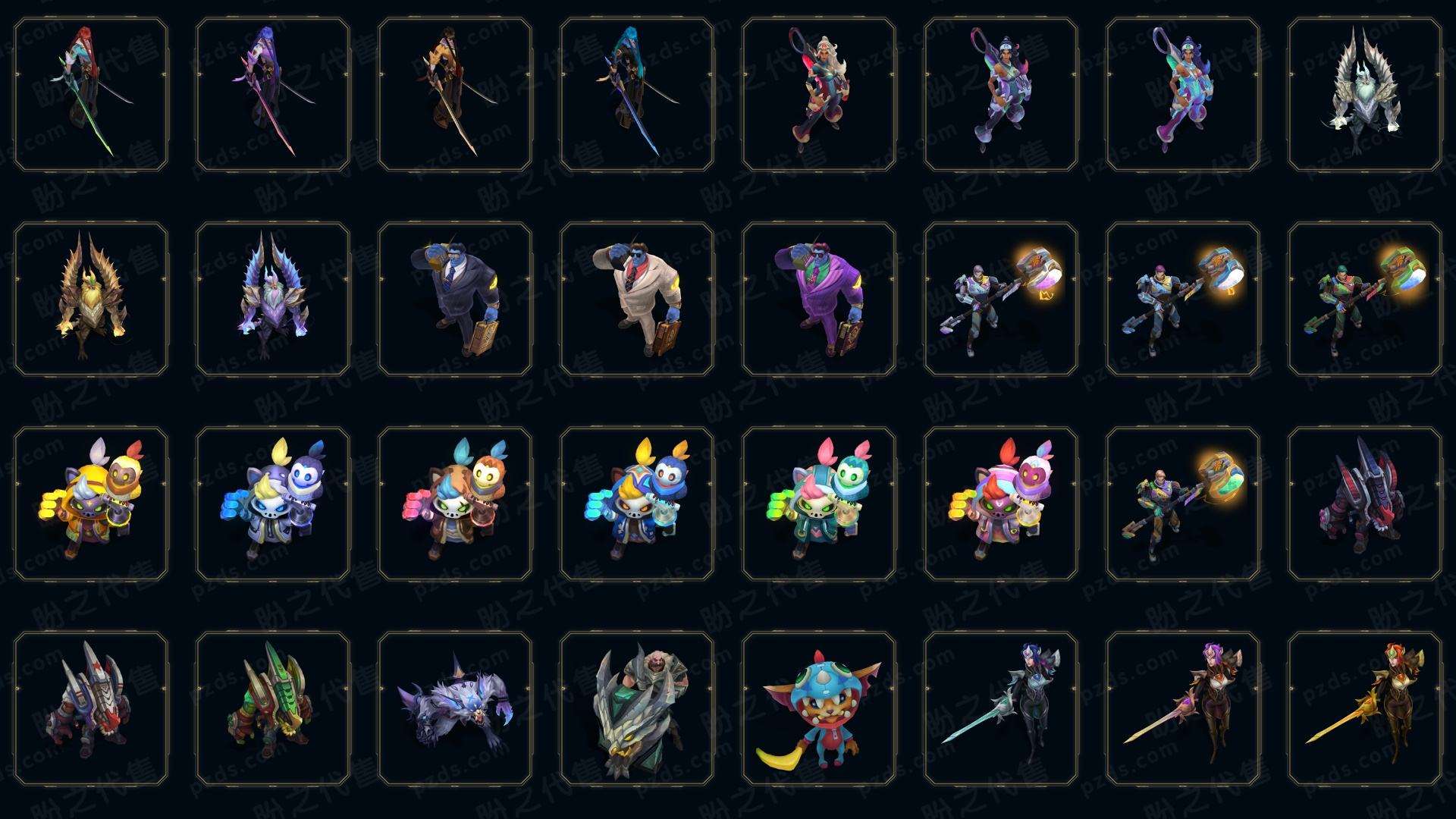Viewport: 1456px width, 819px height.
Task: Select the yordle in dino costume with banana
Action: pyautogui.click(x=819, y=708)
